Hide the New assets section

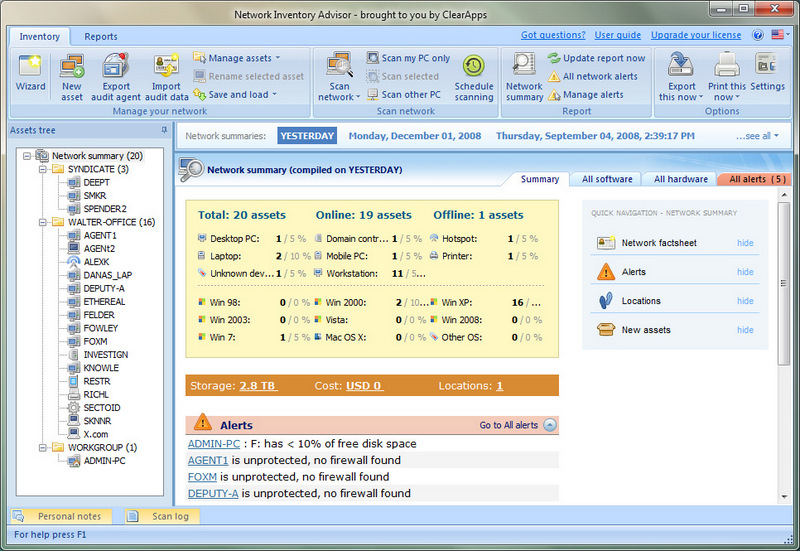pos(745,330)
